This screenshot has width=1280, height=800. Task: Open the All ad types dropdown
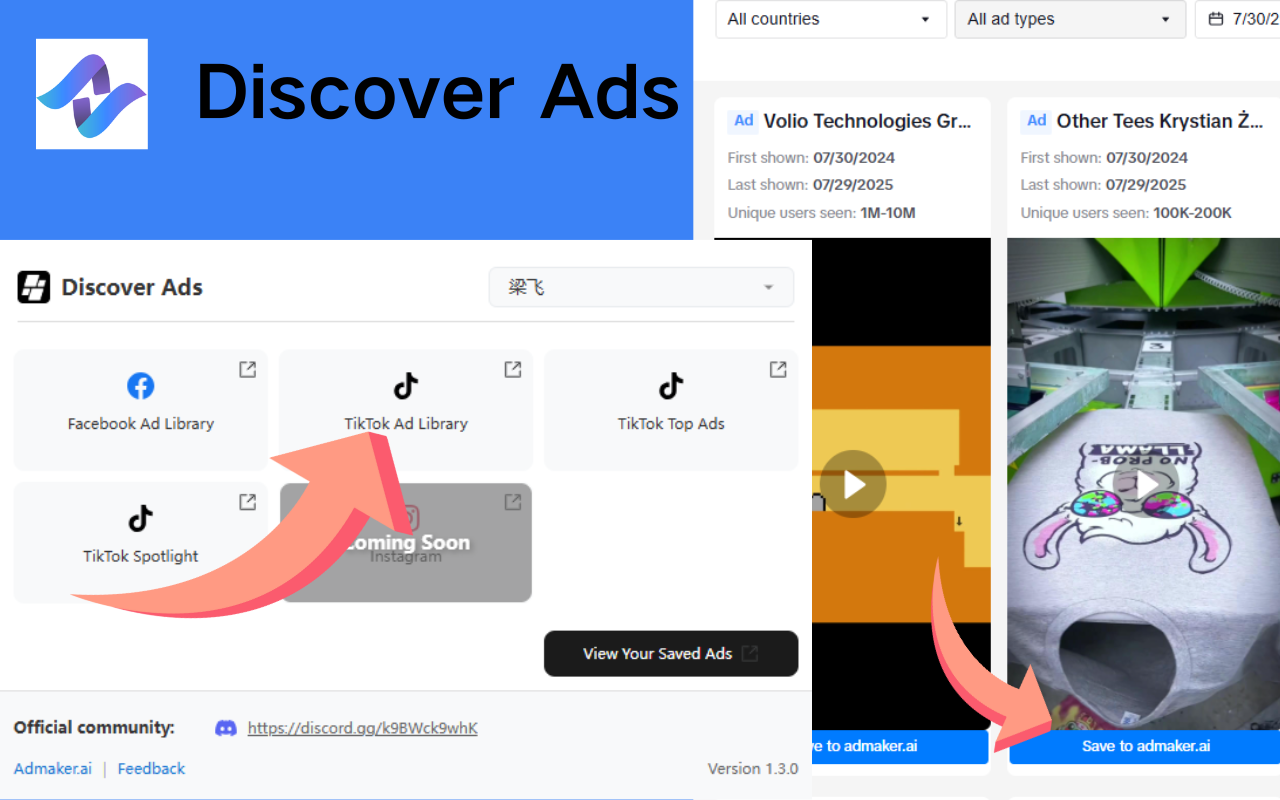pos(1070,19)
